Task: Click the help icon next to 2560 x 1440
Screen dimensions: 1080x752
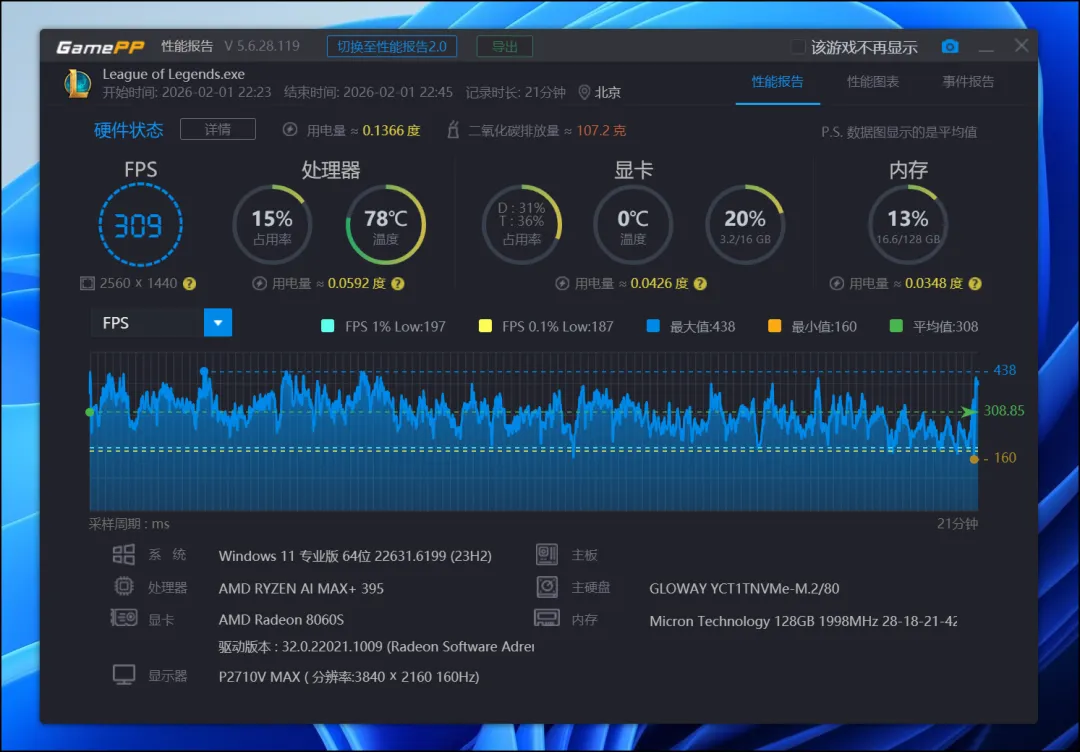Action: click(189, 283)
